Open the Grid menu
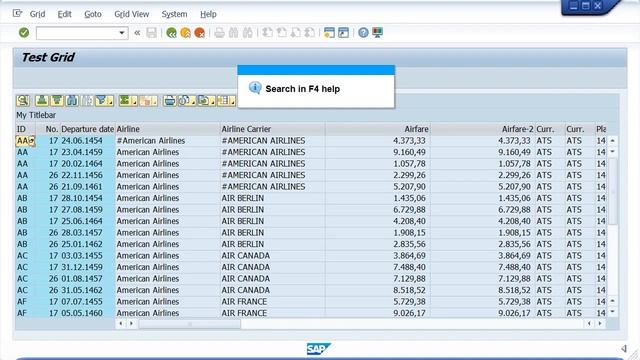The image size is (640, 360). [37, 14]
